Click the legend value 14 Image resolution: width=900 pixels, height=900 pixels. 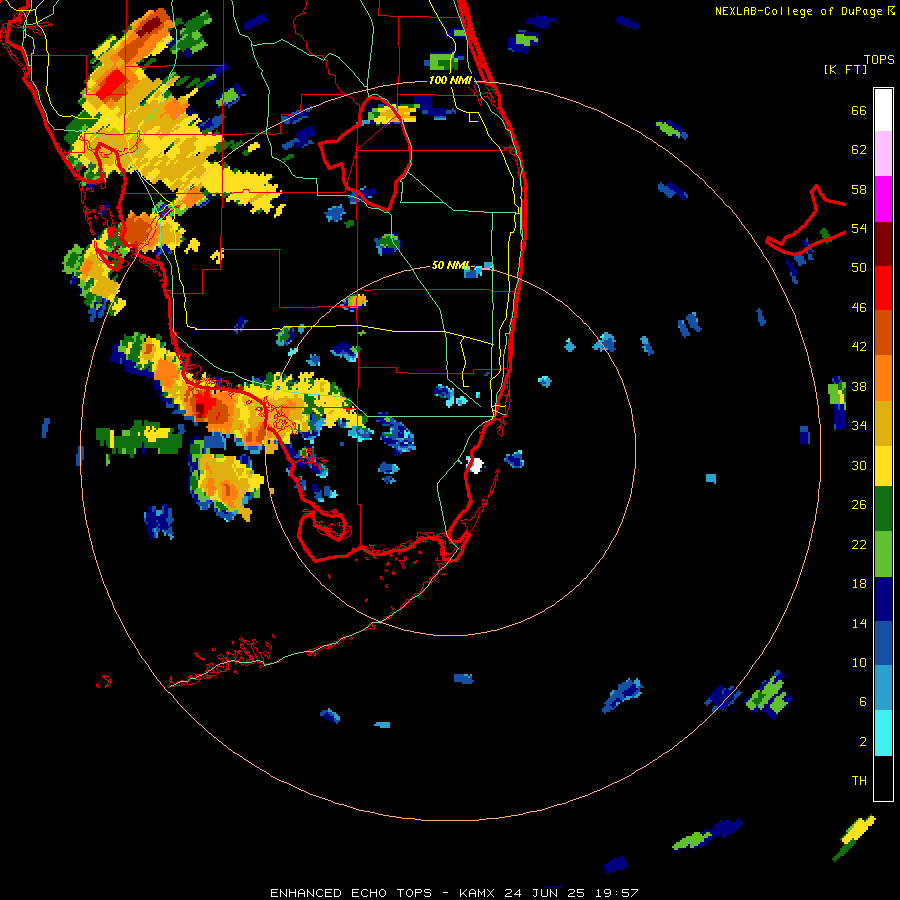pyautogui.click(x=859, y=623)
